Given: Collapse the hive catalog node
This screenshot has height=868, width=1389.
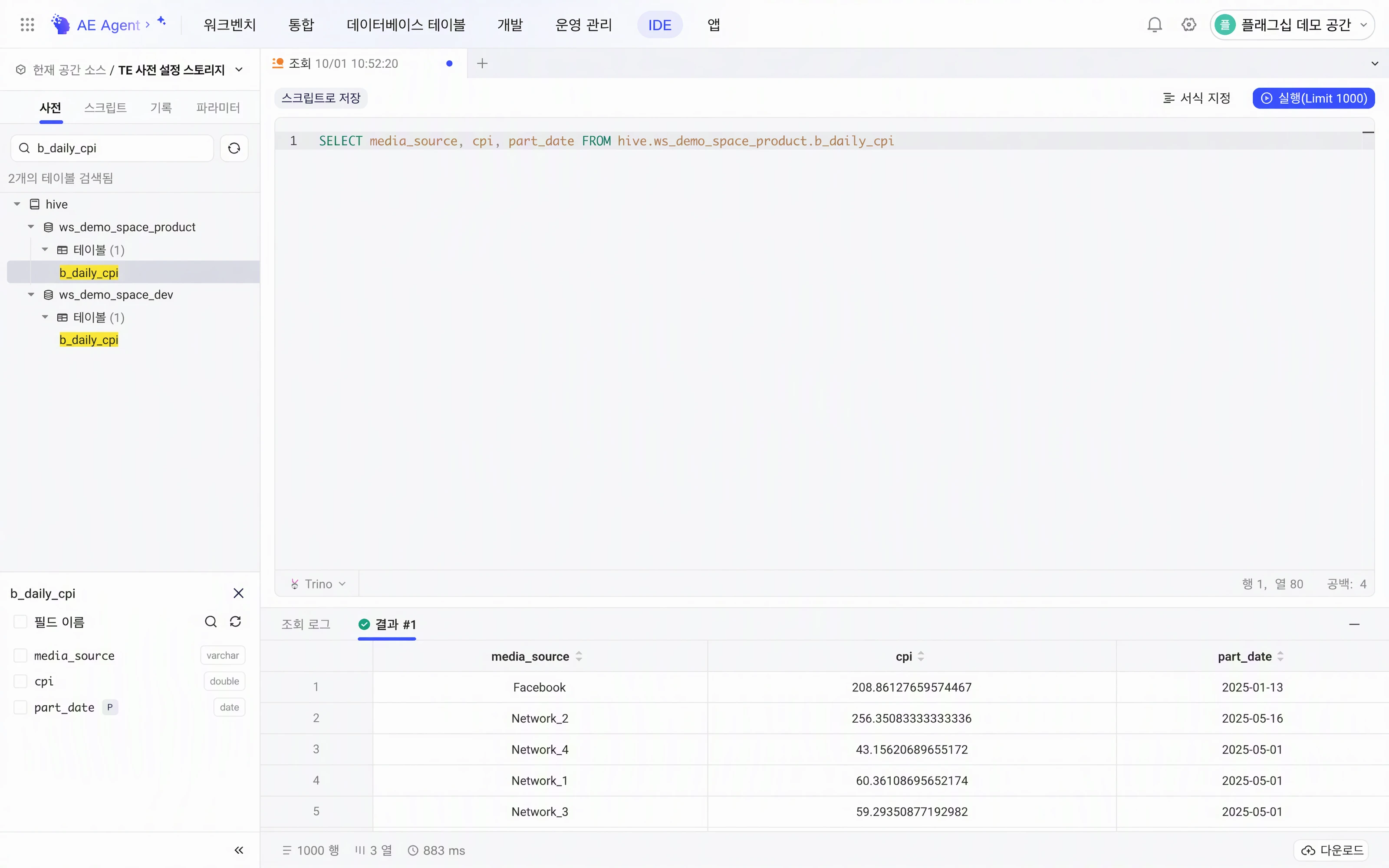Looking at the screenshot, I should pyautogui.click(x=17, y=204).
